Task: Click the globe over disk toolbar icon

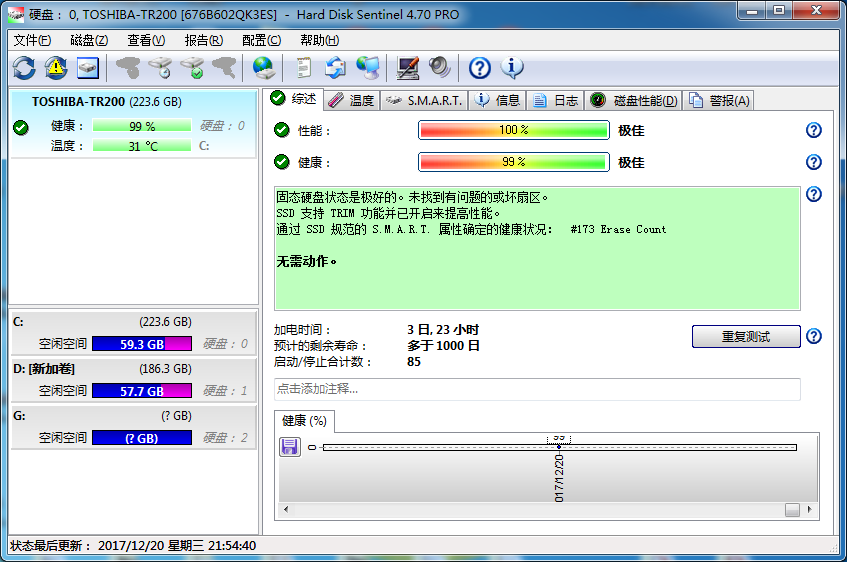Action: (x=264, y=68)
